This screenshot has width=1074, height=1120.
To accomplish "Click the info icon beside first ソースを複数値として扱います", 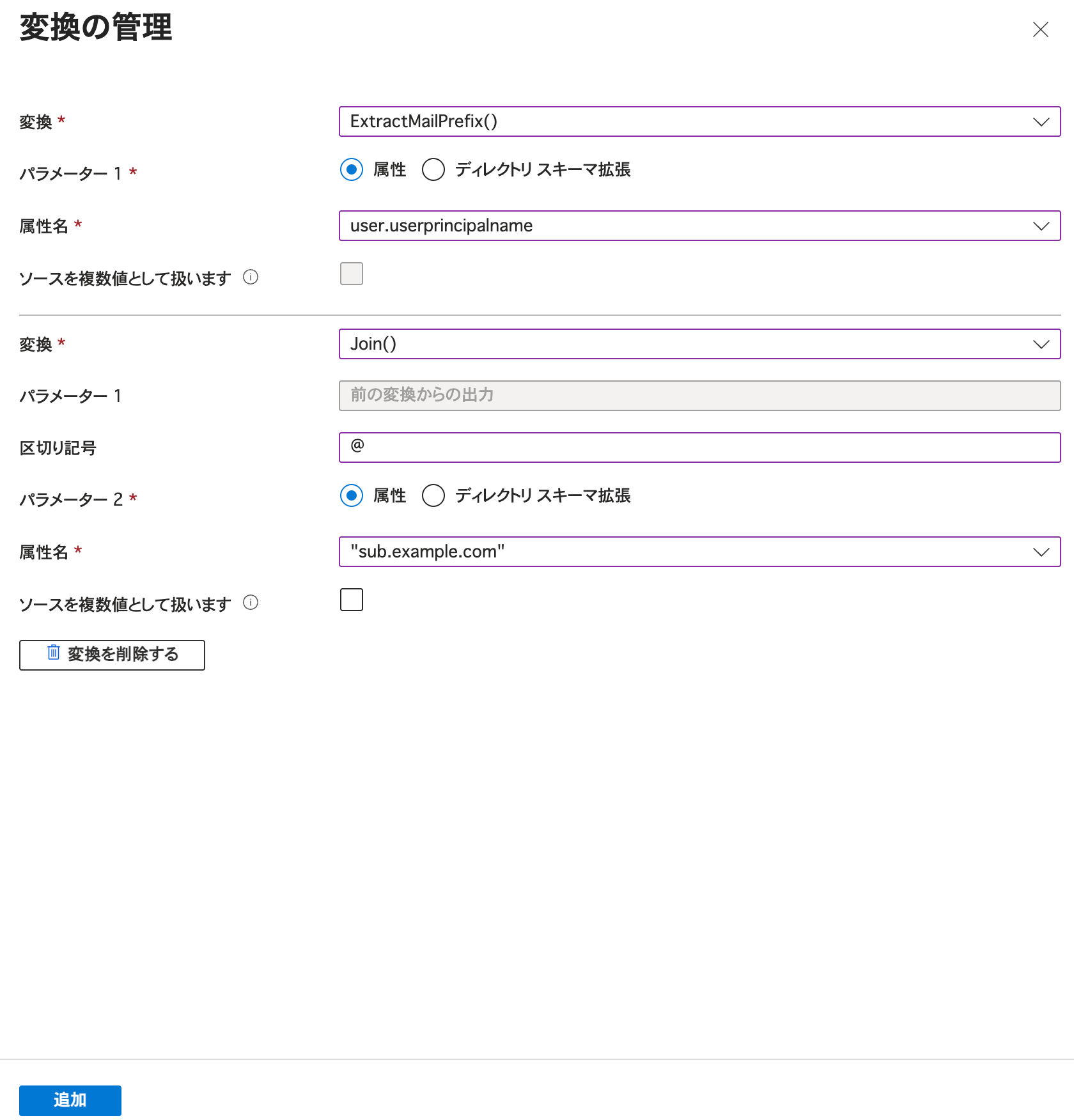I will click(x=251, y=277).
